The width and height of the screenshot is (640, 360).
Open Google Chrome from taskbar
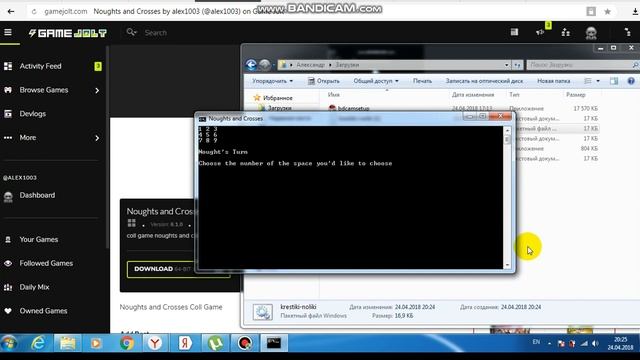pos(127,343)
